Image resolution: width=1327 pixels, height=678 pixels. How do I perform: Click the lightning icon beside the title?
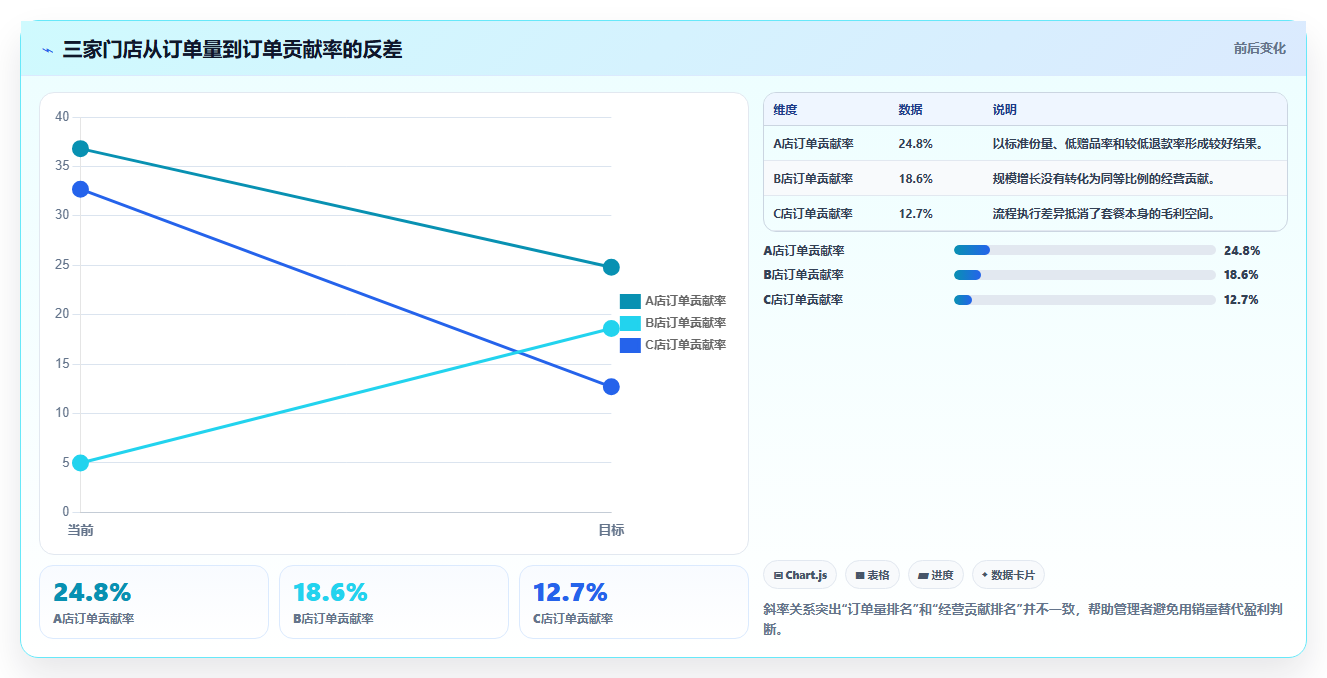coord(47,50)
